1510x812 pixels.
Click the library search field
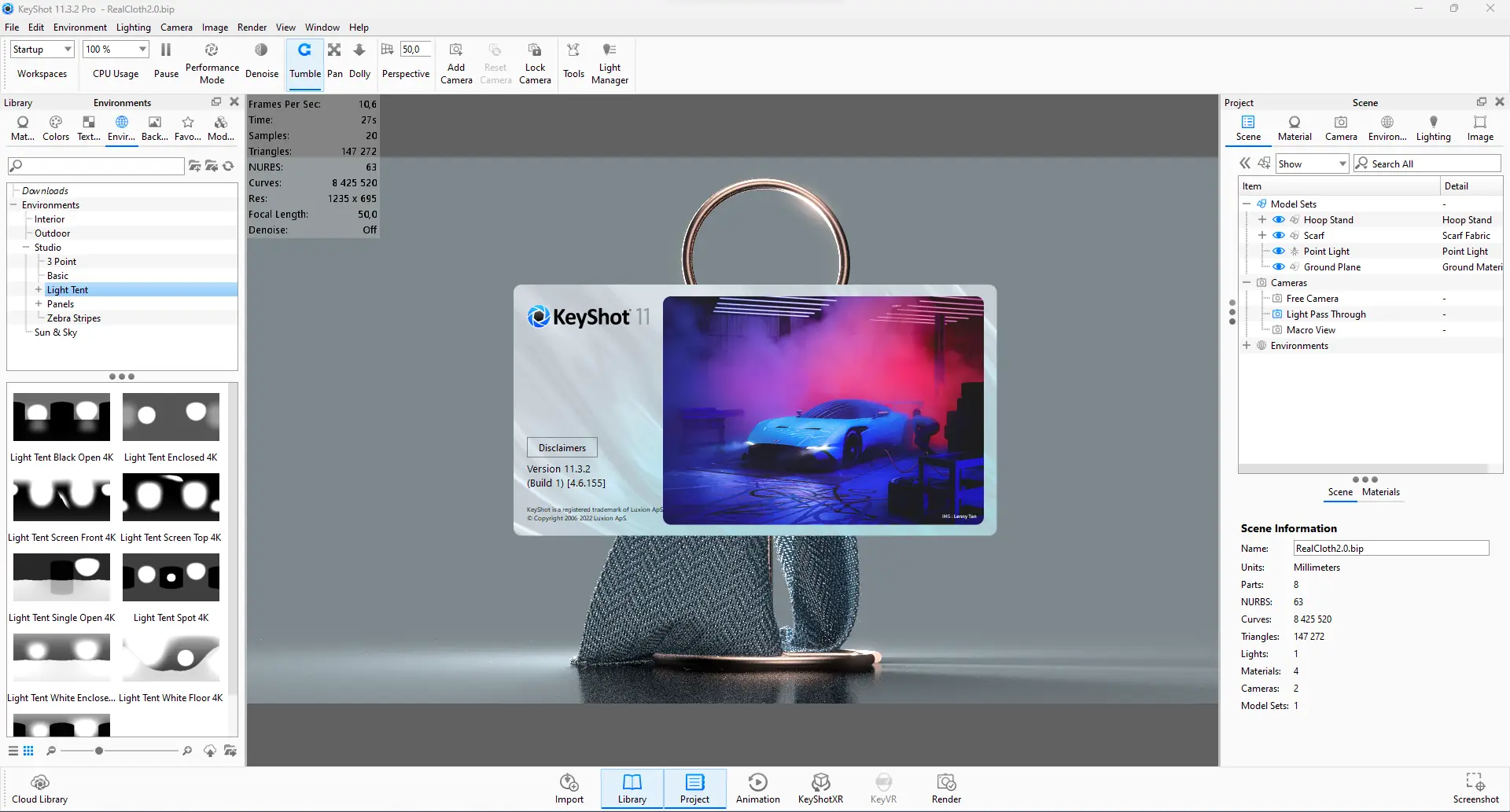(x=96, y=166)
